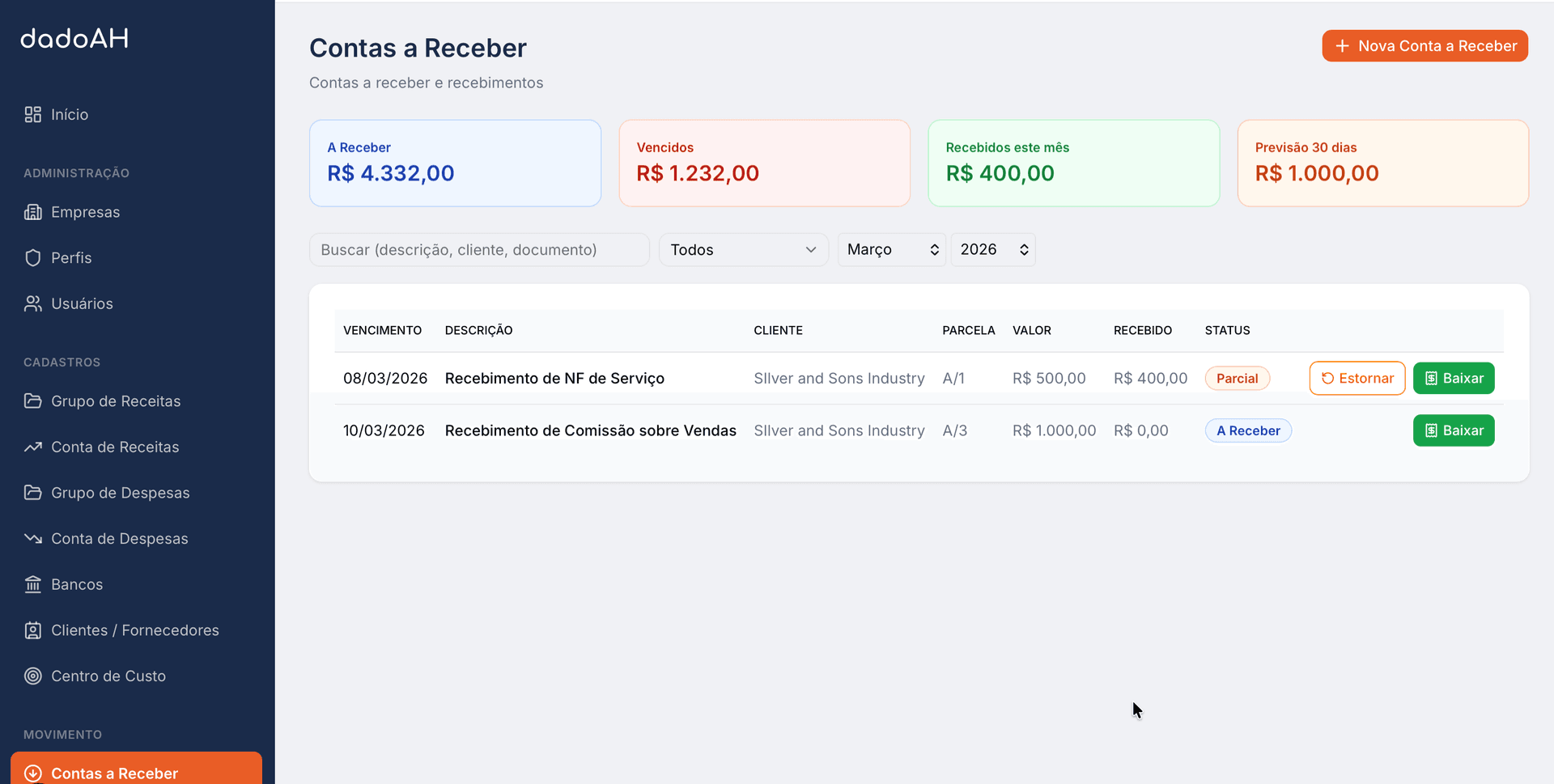Select Contas a Receber in the sidebar

point(113,773)
